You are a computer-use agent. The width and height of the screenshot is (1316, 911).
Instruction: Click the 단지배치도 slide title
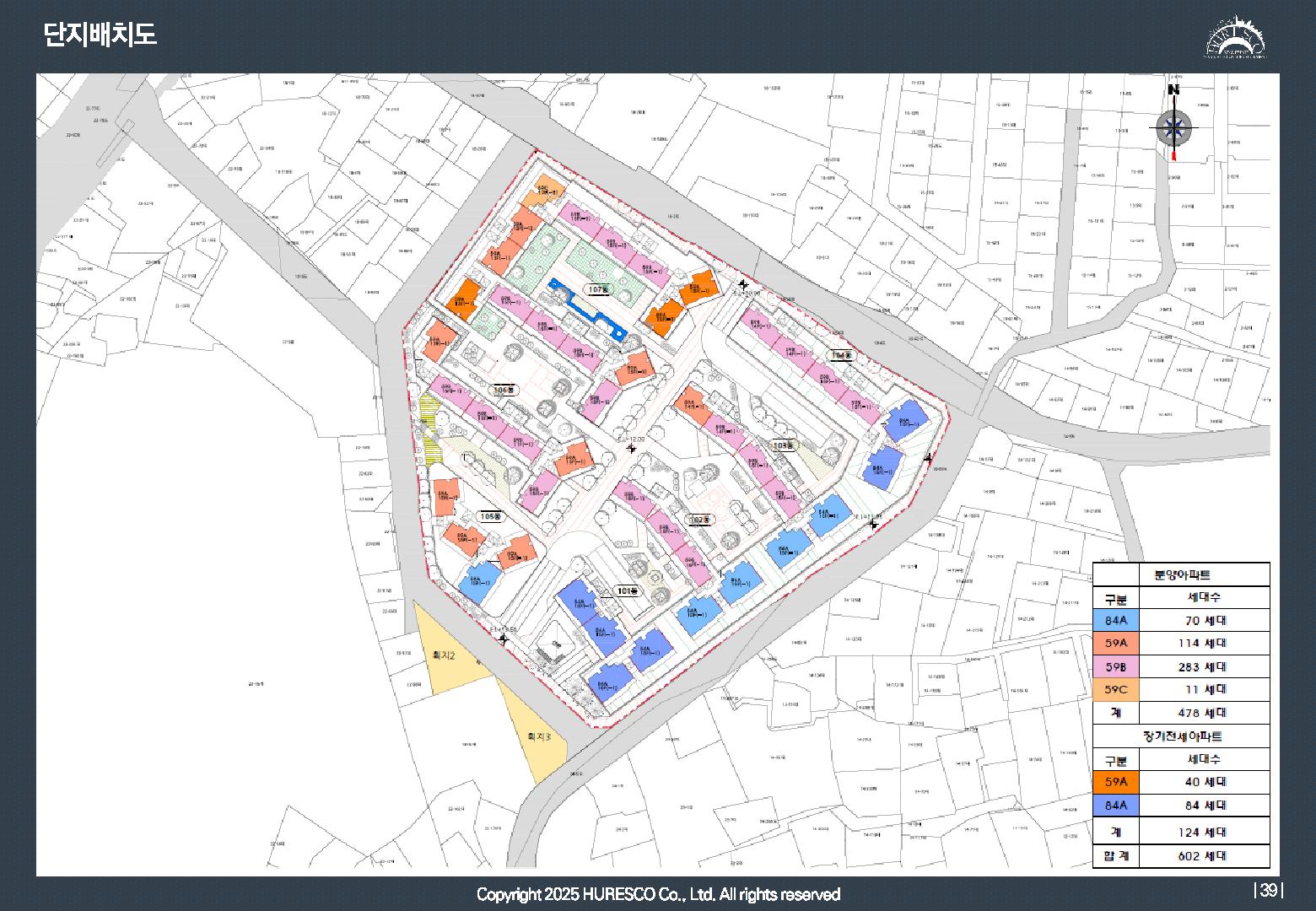click(100, 35)
